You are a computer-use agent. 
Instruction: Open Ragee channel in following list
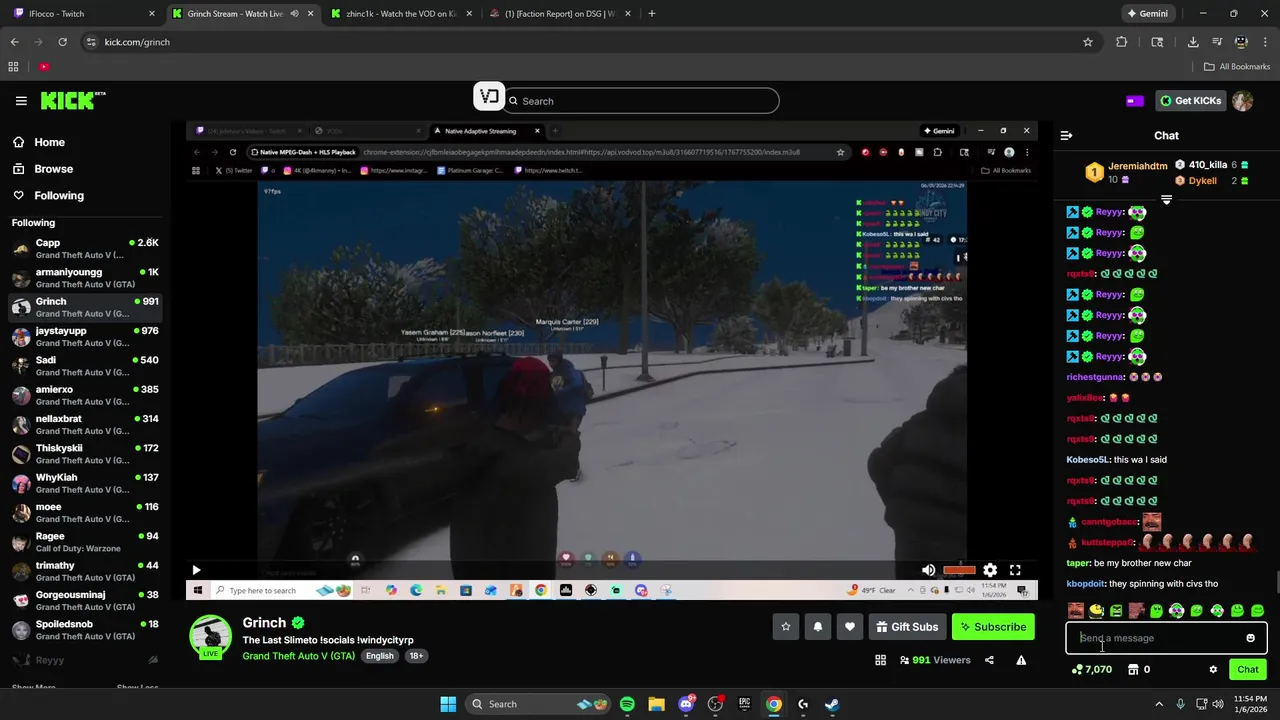85,542
